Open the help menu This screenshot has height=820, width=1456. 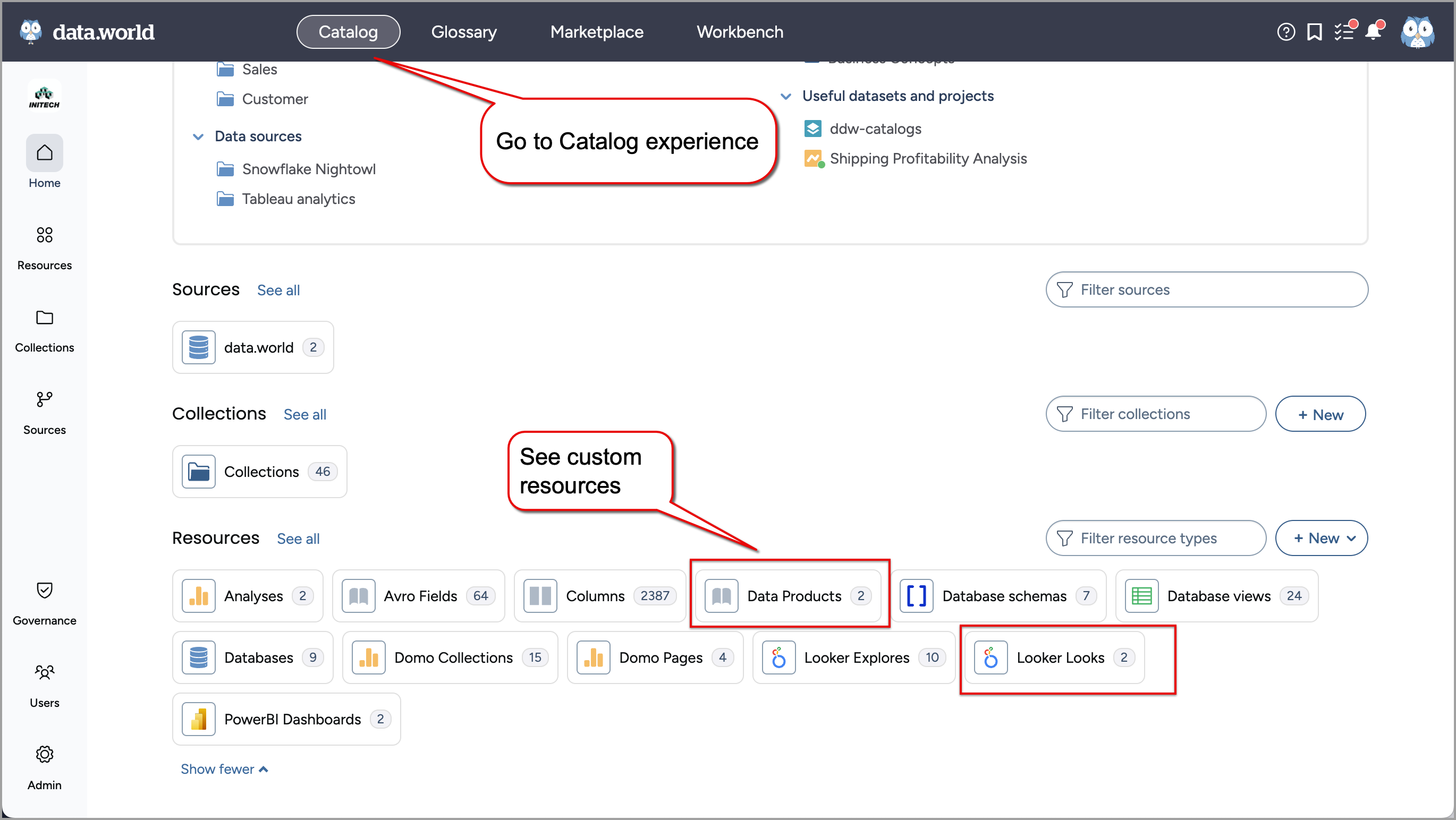(1286, 32)
